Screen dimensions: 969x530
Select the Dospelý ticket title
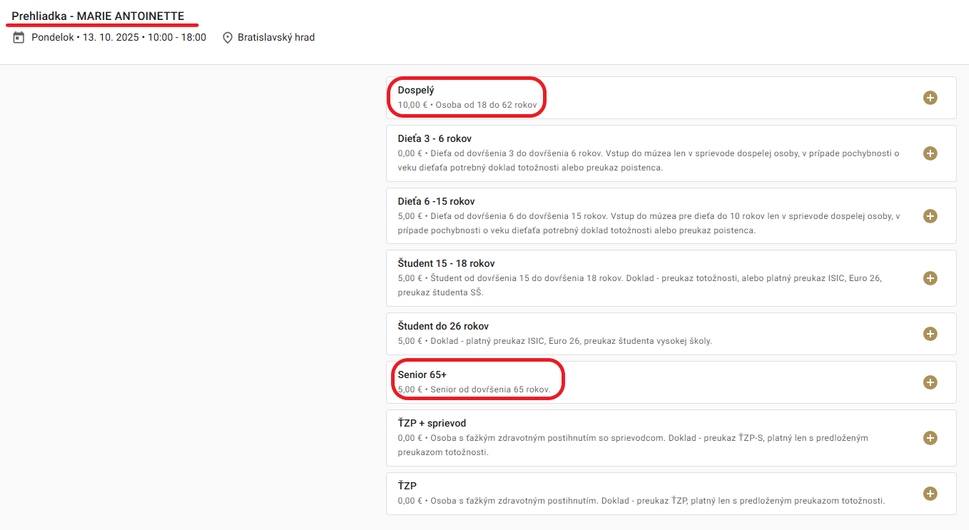pos(416,90)
